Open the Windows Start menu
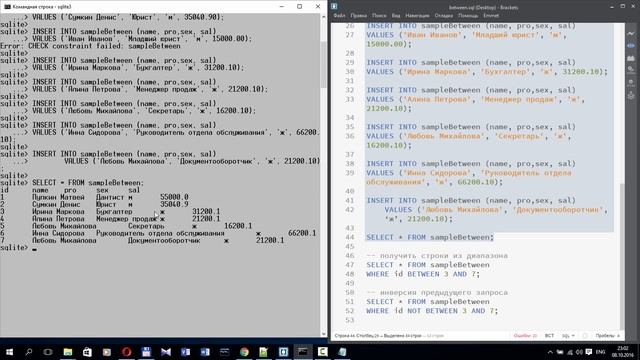This screenshot has height=360, width=640. pyautogui.click(x=9, y=352)
